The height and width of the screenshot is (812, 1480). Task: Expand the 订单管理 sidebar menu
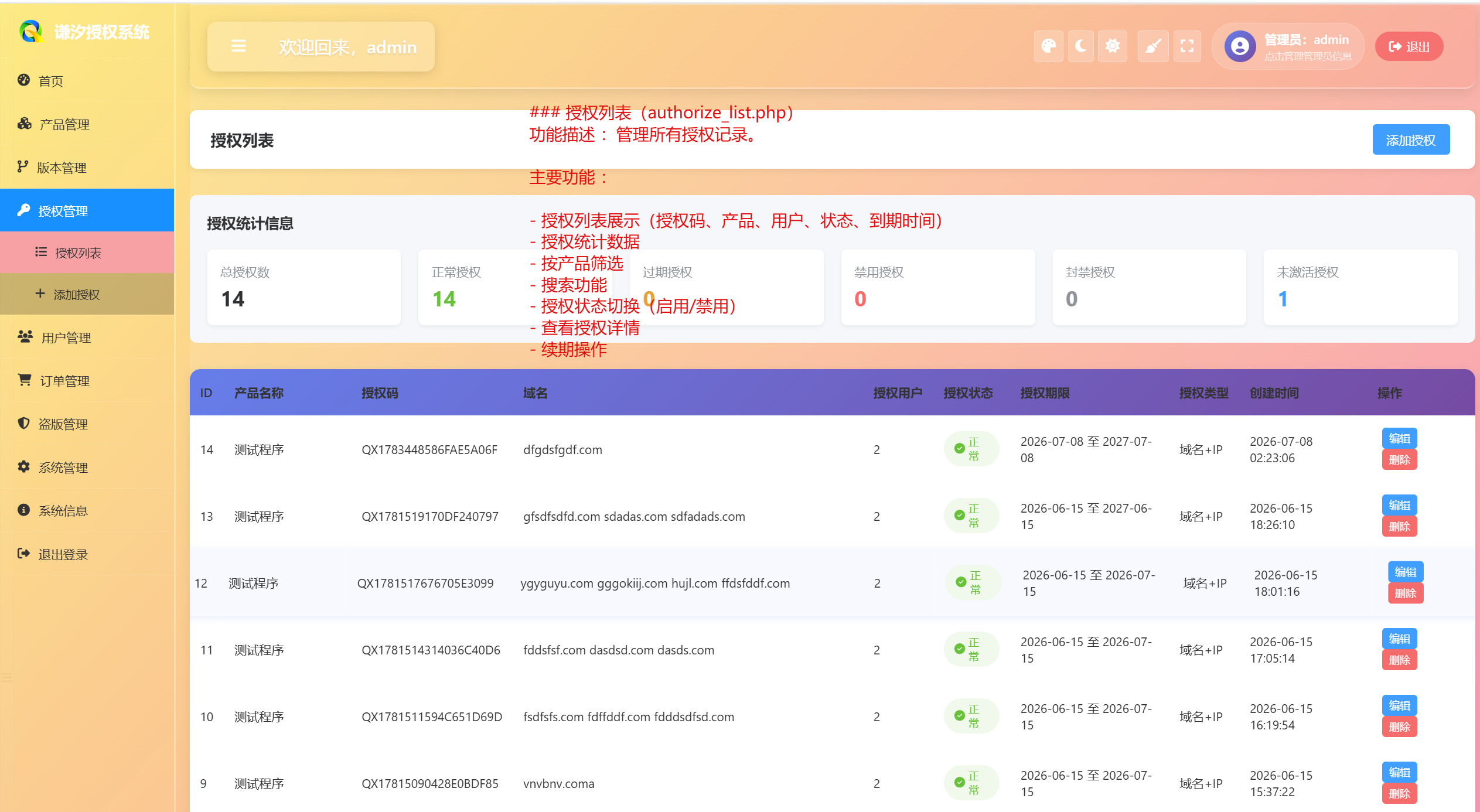pyautogui.click(x=87, y=381)
